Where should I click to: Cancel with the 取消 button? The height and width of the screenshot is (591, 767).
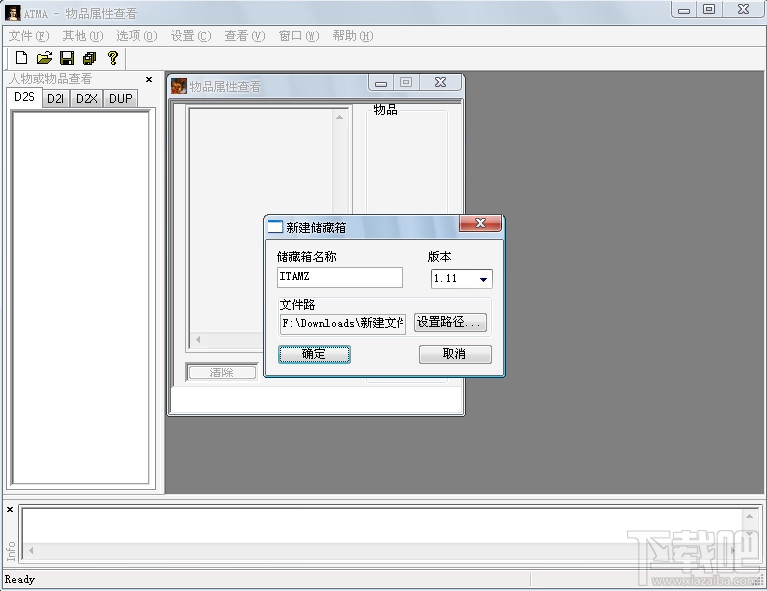pyautogui.click(x=455, y=354)
